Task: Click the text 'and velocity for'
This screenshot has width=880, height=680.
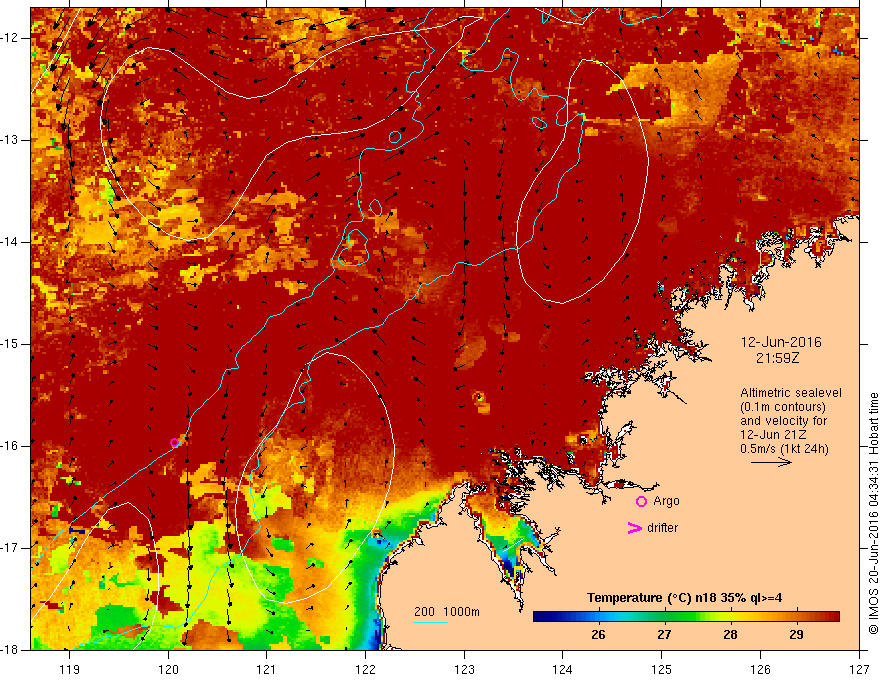Action: (x=783, y=421)
